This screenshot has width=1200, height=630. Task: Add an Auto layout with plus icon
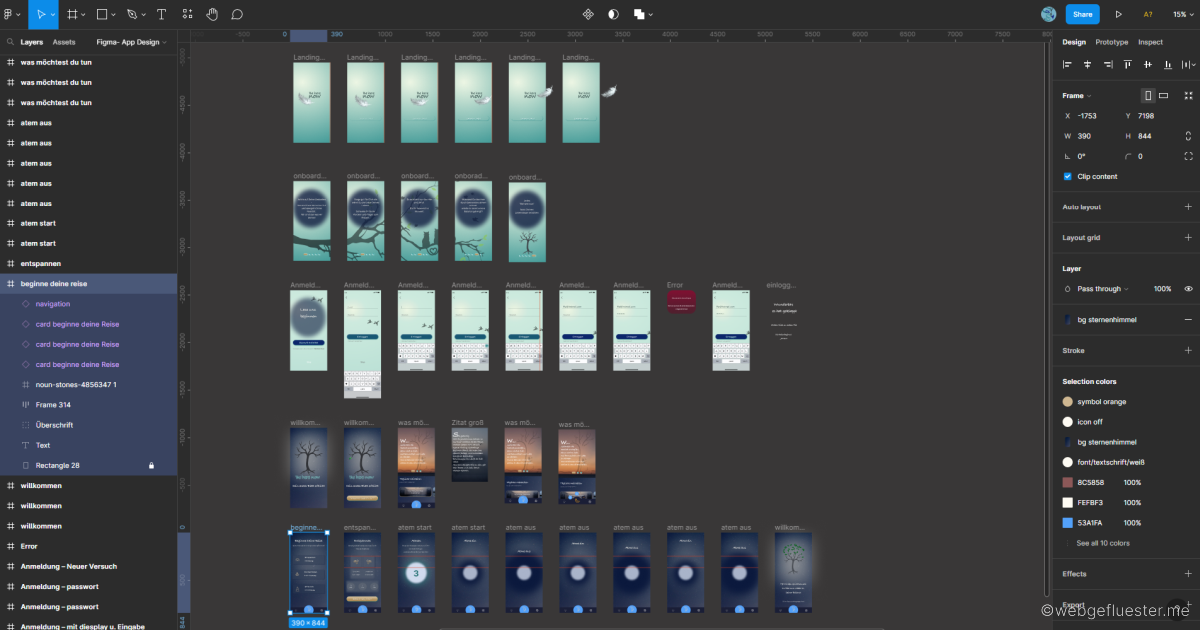pos(1188,207)
